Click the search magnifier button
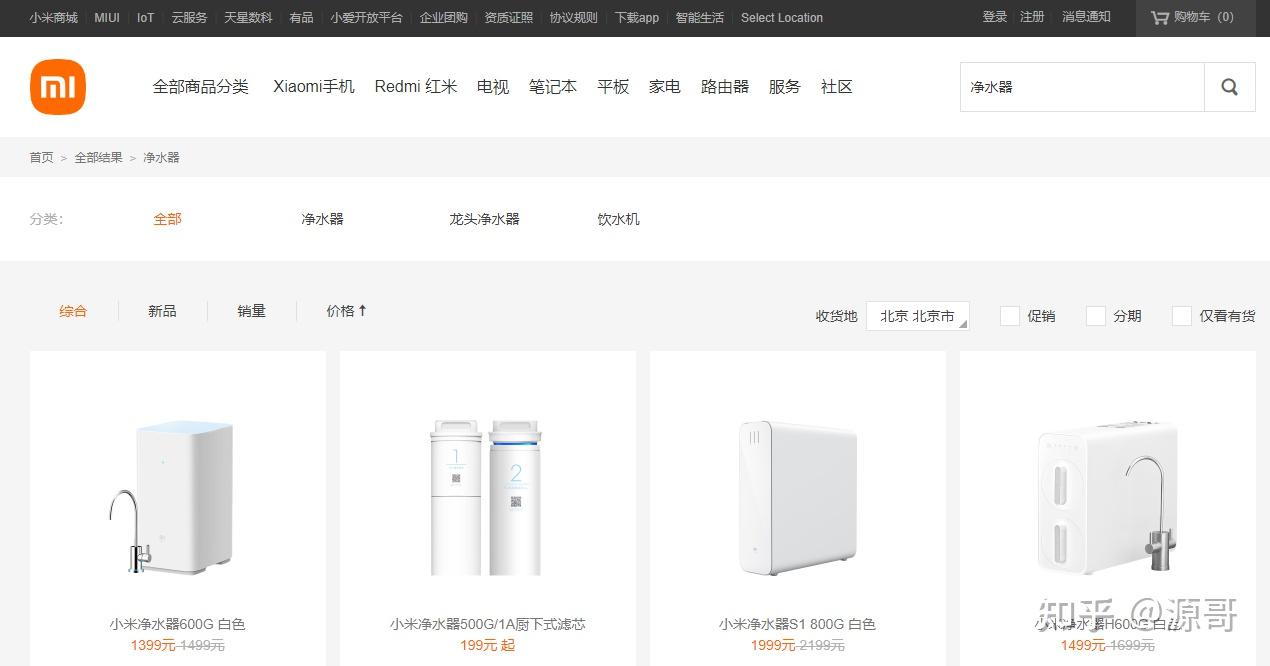This screenshot has width=1270, height=666. click(x=1230, y=87)
